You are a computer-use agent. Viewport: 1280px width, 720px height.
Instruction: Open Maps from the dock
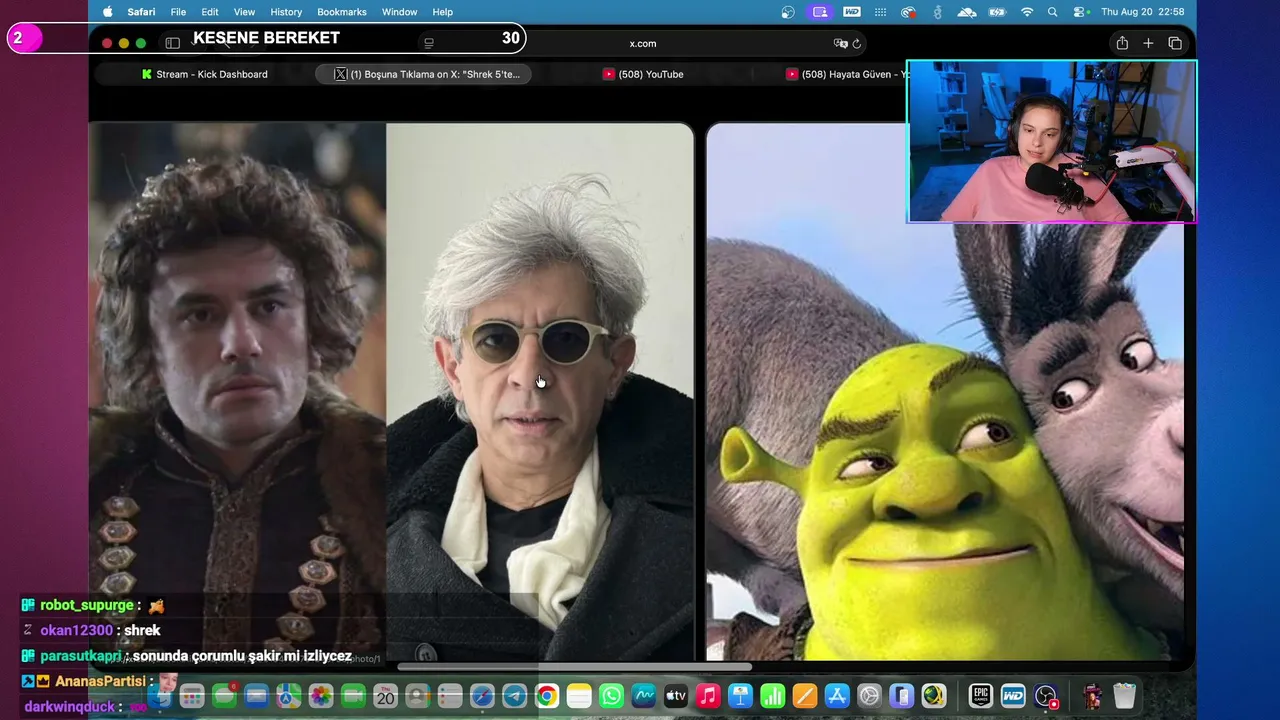pyautogui.click(x=288, y=696)
